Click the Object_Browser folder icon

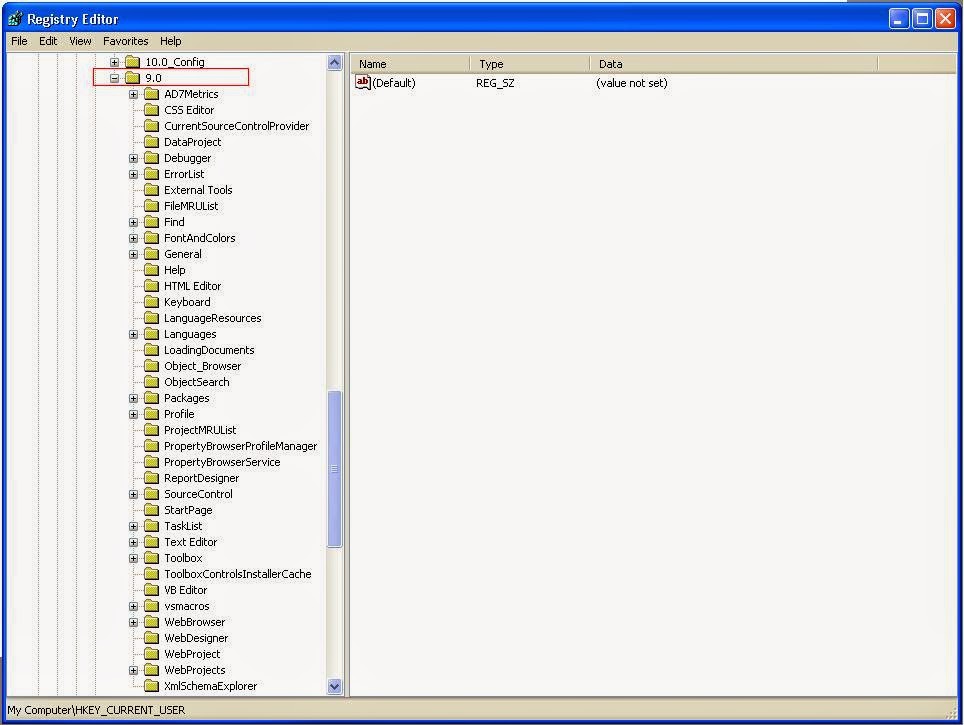[151, 365]
